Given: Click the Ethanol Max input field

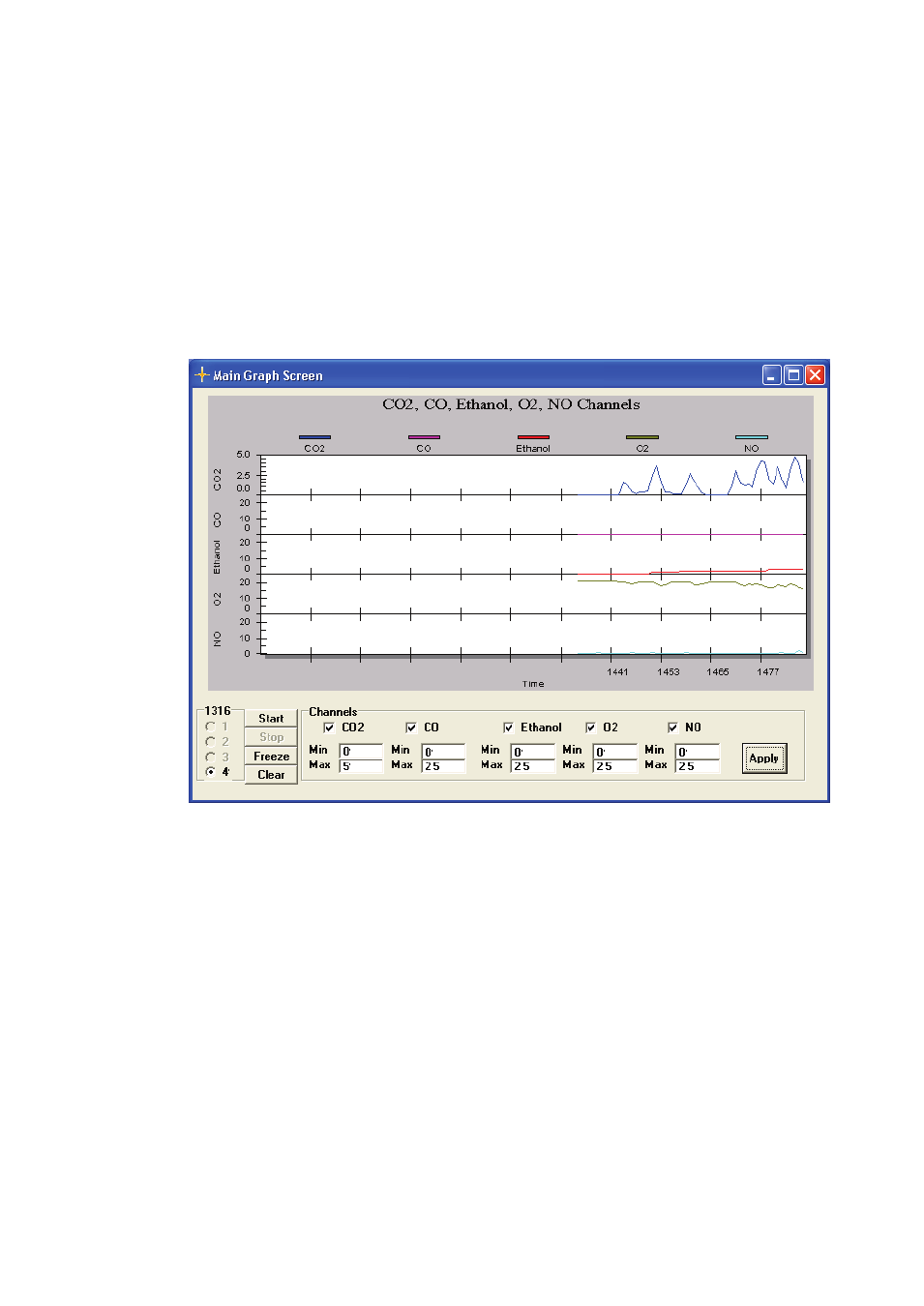Looking at the screenshot, I should coord(533,766).
